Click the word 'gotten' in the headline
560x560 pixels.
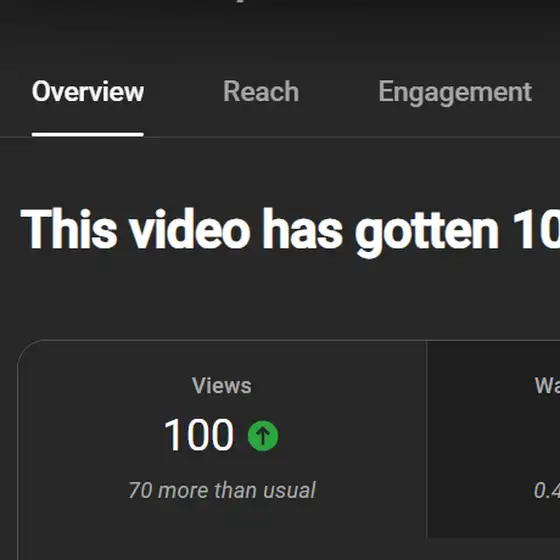point(427,232)
